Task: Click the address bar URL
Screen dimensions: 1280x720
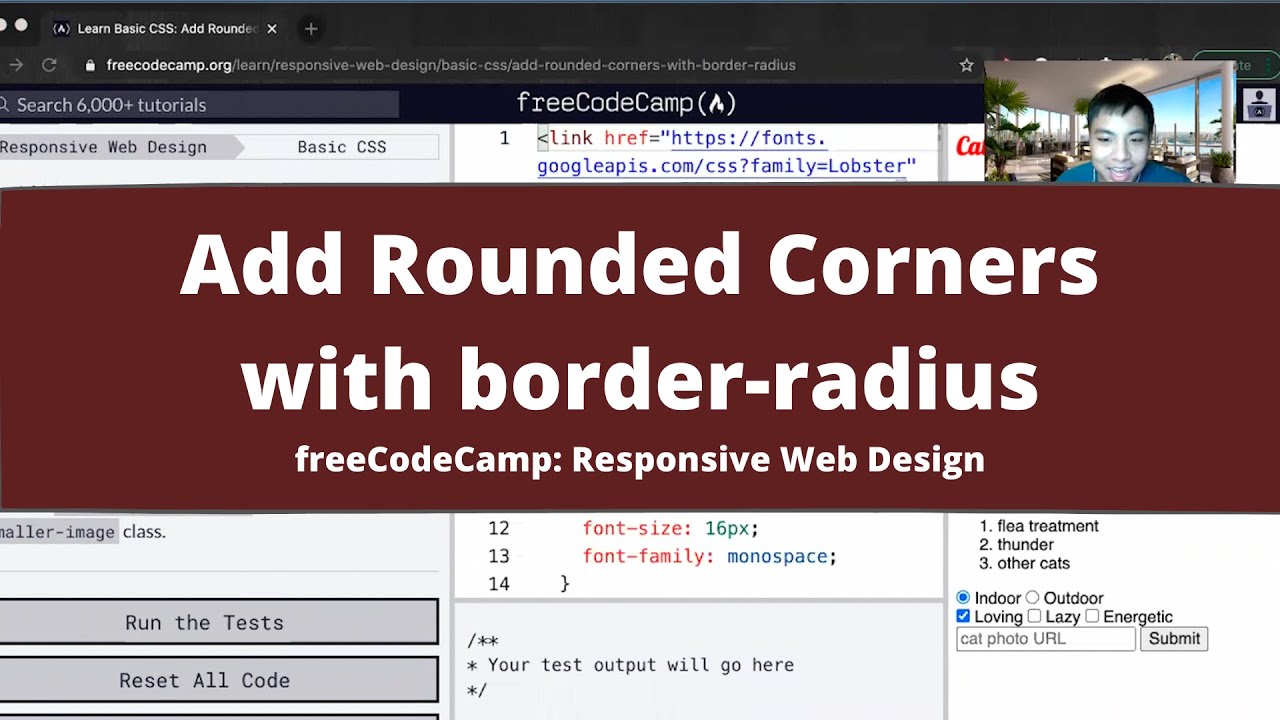Action: click(451, 65)
